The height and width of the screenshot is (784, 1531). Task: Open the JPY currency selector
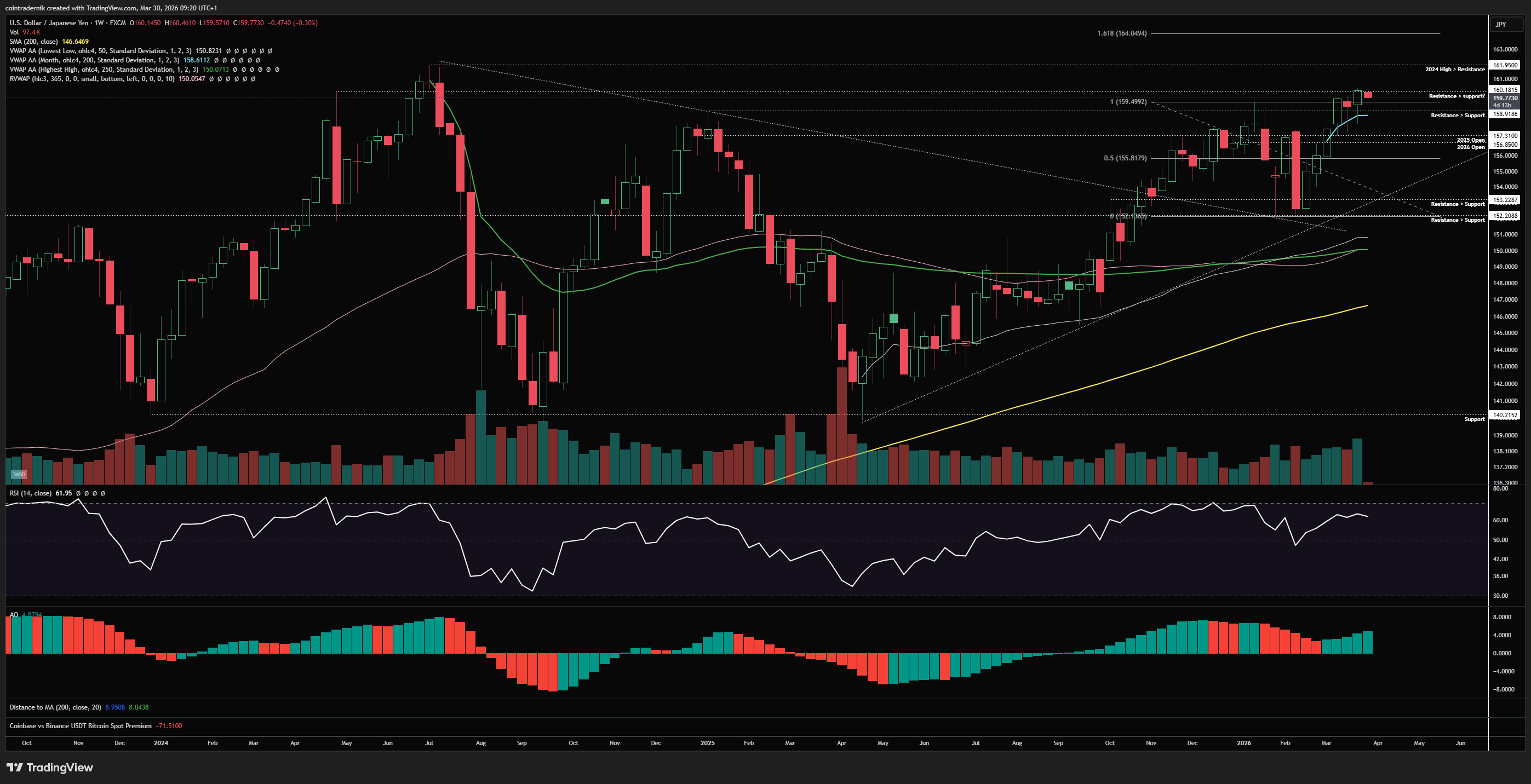pos(1501,24)
